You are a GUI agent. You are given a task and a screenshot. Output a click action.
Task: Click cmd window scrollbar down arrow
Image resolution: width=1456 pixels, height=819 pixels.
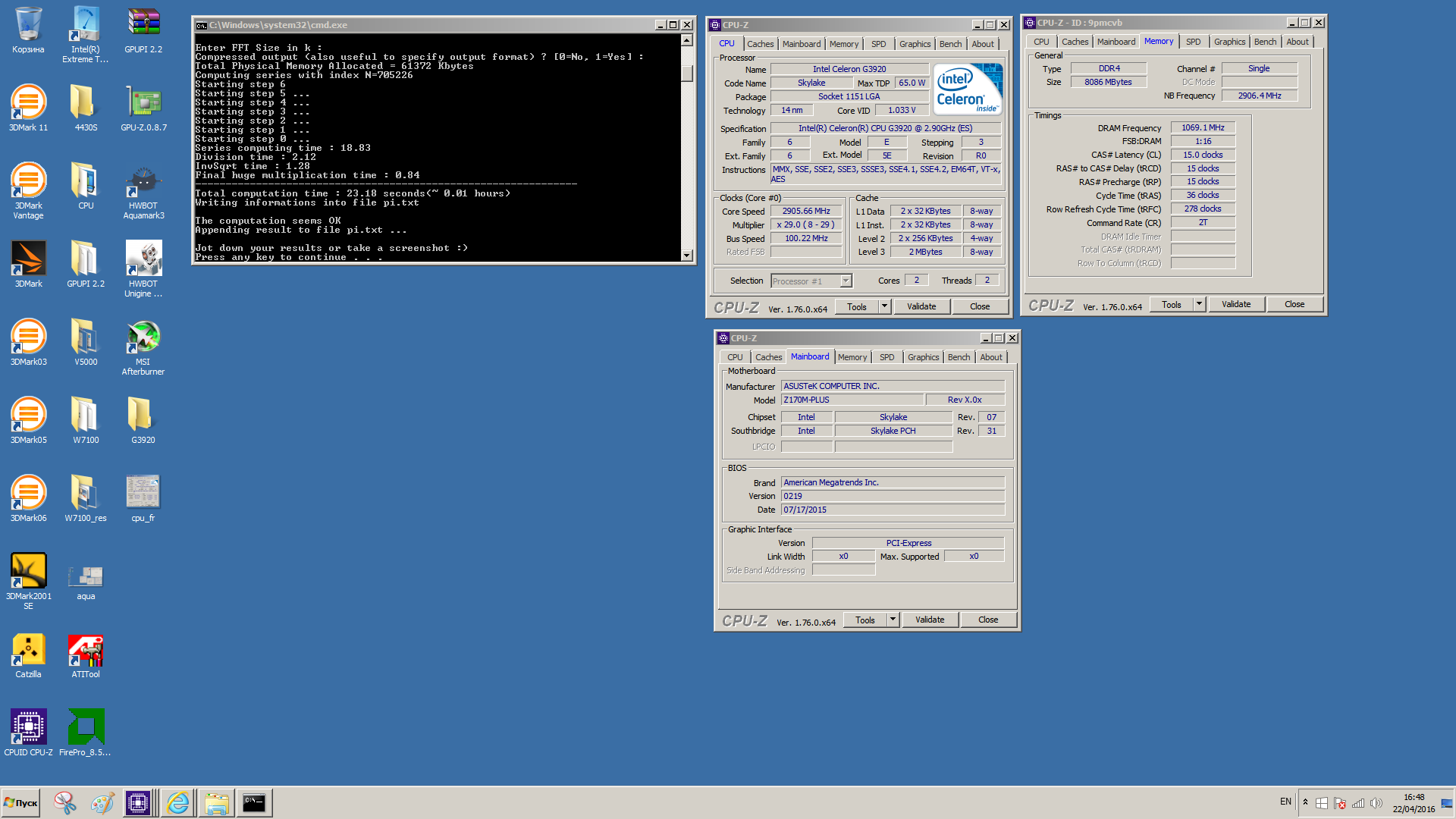[x=686, y=256]
